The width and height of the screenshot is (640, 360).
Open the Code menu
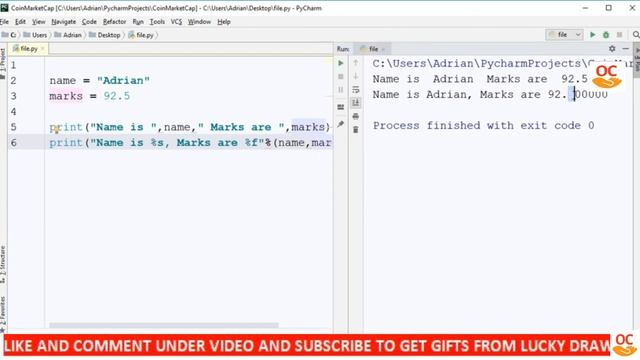pos(89,22)
